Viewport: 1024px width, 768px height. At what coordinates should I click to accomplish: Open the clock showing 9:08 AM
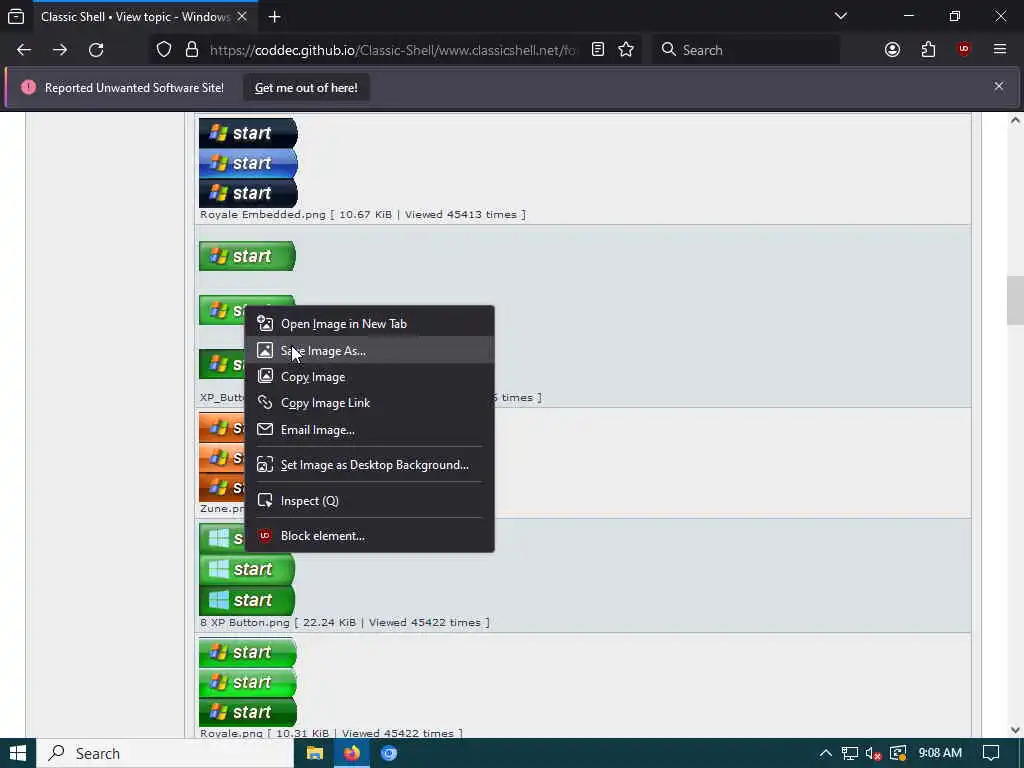click(940, 754)
